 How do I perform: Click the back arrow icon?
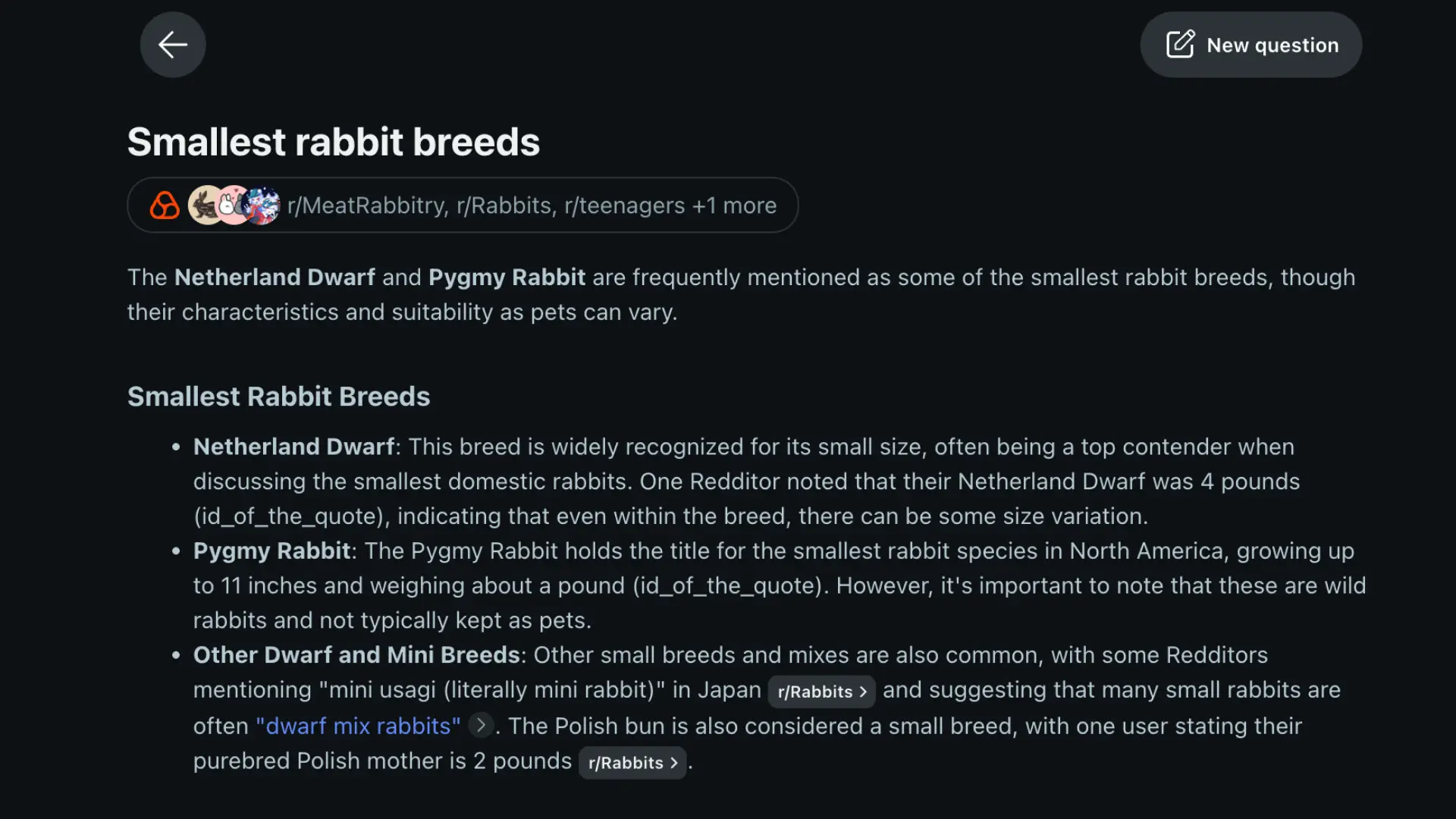coord(172,44)
